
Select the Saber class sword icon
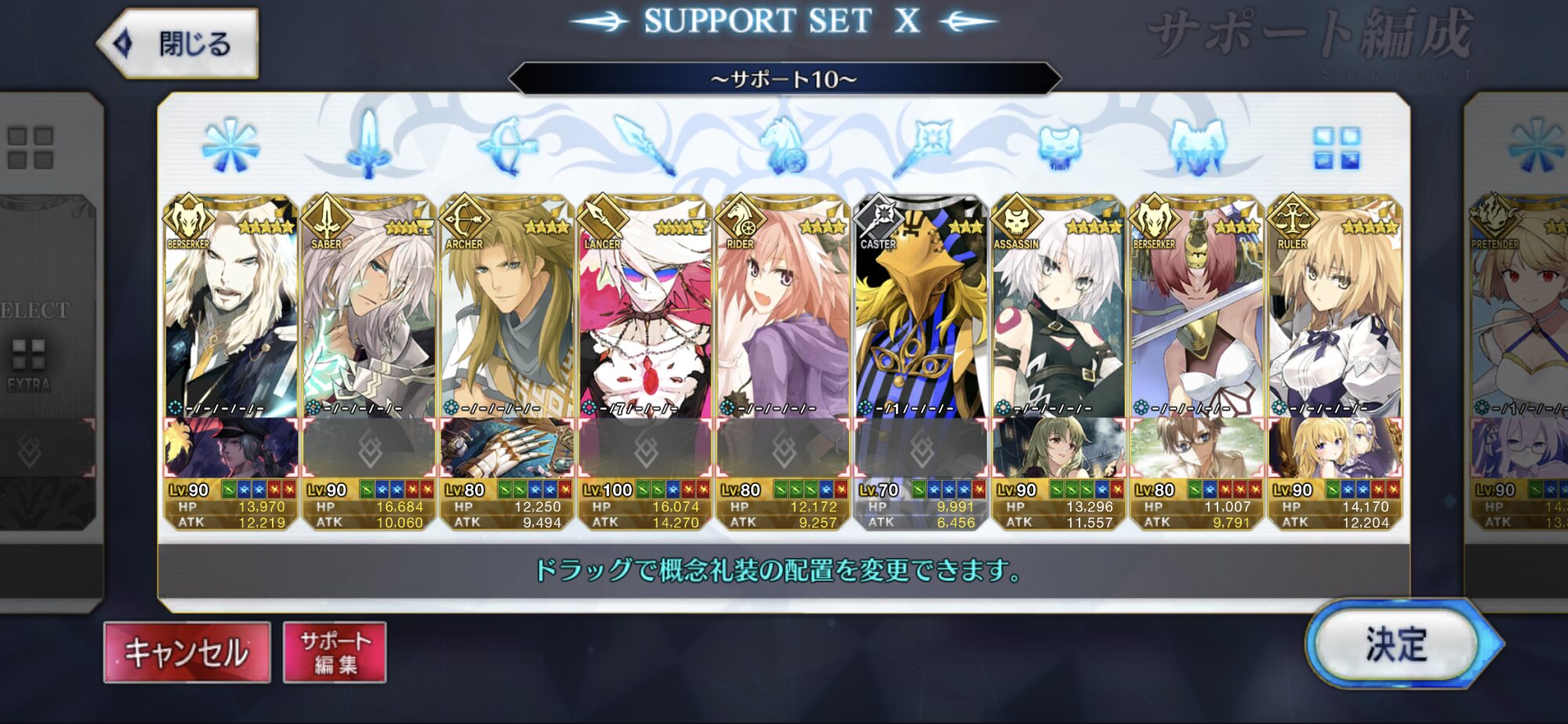pos(368,144)
